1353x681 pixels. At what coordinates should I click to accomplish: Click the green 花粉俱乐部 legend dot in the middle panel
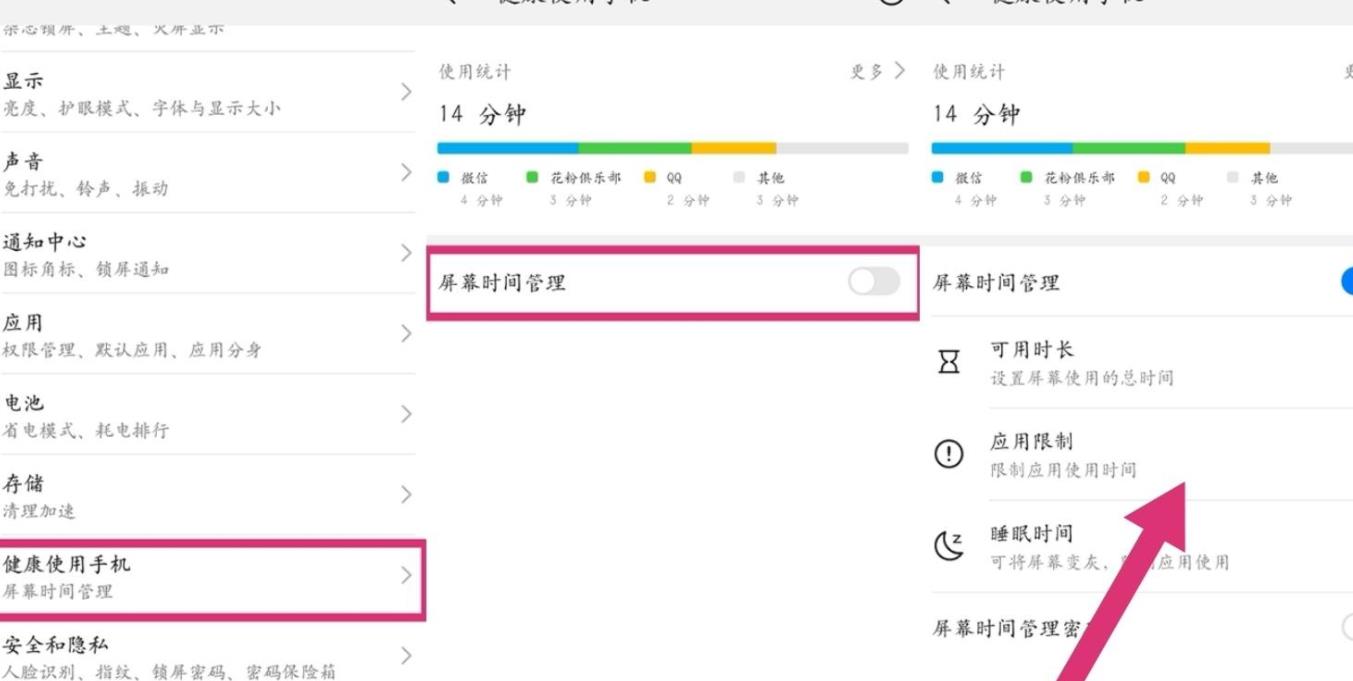point(532,179)
